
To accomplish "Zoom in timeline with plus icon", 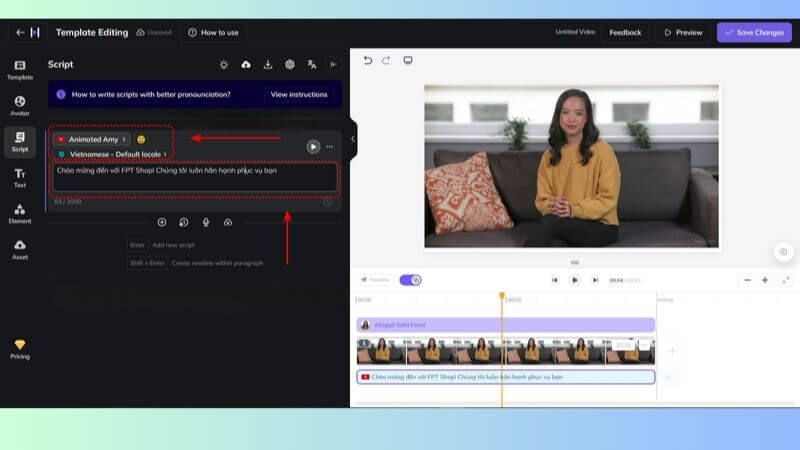I will coord(765,280).
